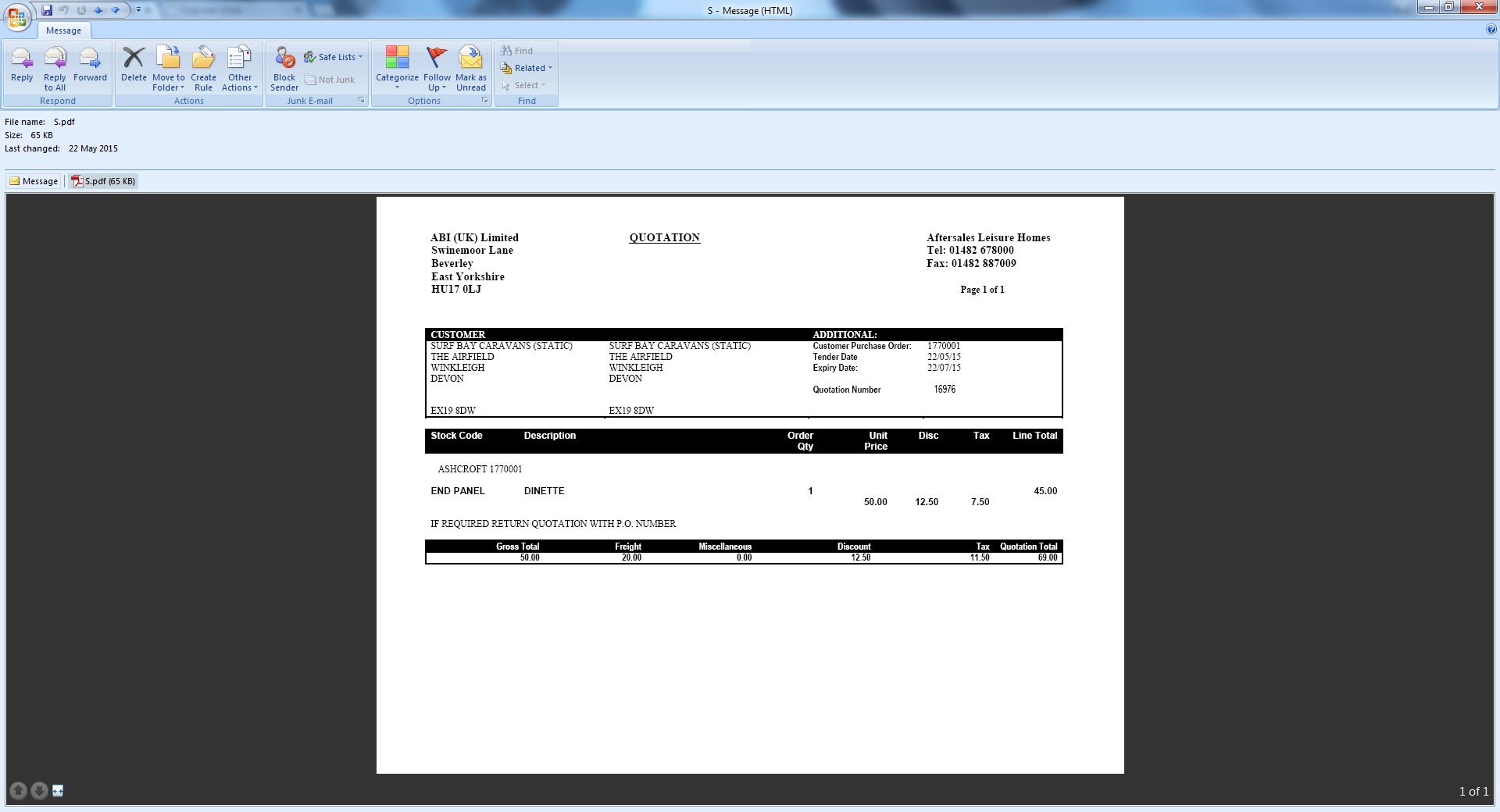Click the Last changed date 22 May 2015
1500x812 pixels.
point(93,148)
